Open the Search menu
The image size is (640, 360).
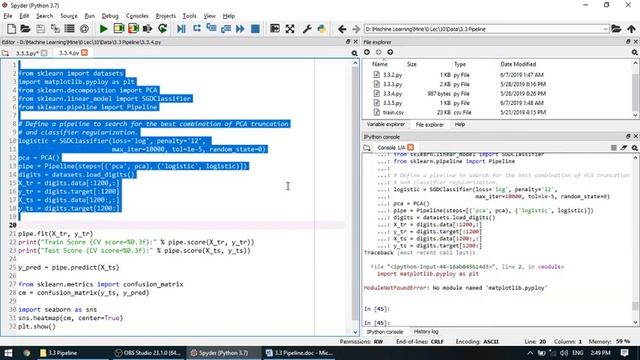44,16
